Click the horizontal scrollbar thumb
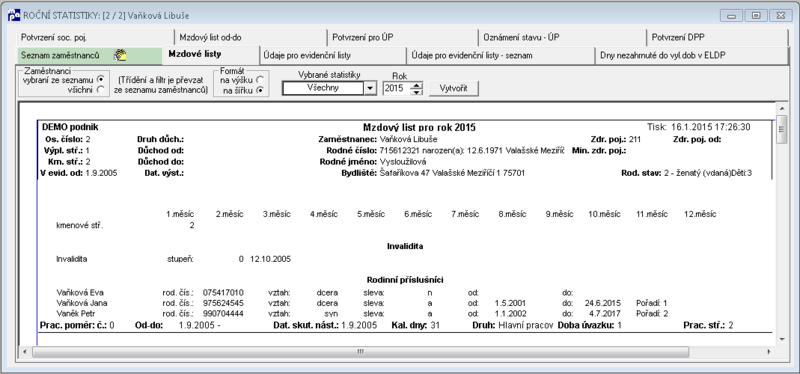Screen dimensions: 800x374 click(360, 352)
